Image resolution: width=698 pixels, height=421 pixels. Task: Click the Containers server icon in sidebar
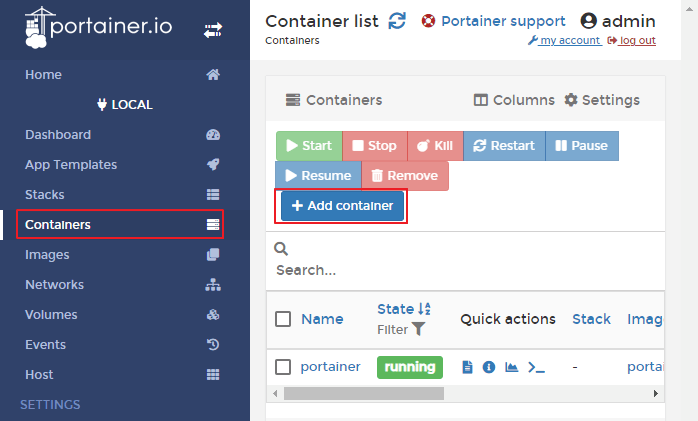tap(213, 225)
